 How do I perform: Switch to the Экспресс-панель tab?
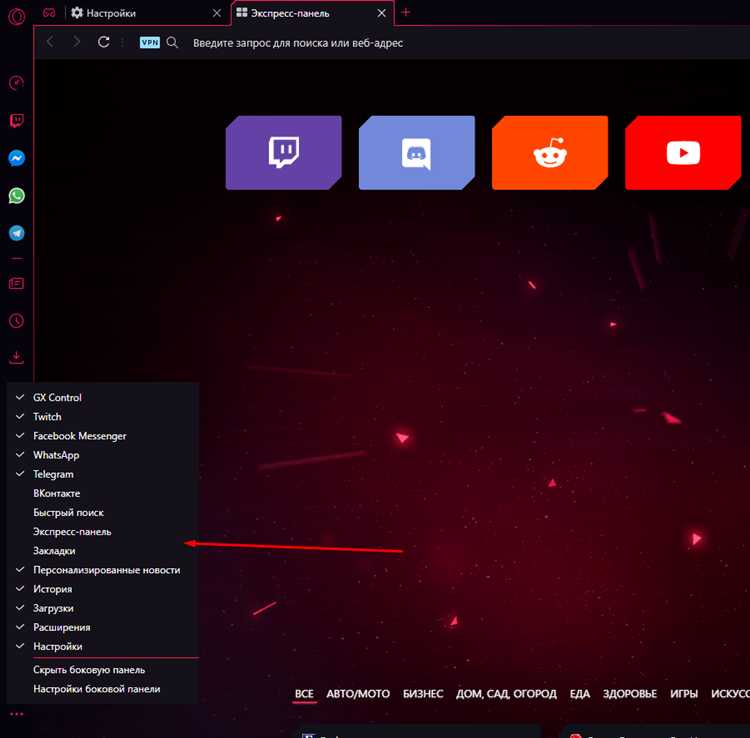313,13
